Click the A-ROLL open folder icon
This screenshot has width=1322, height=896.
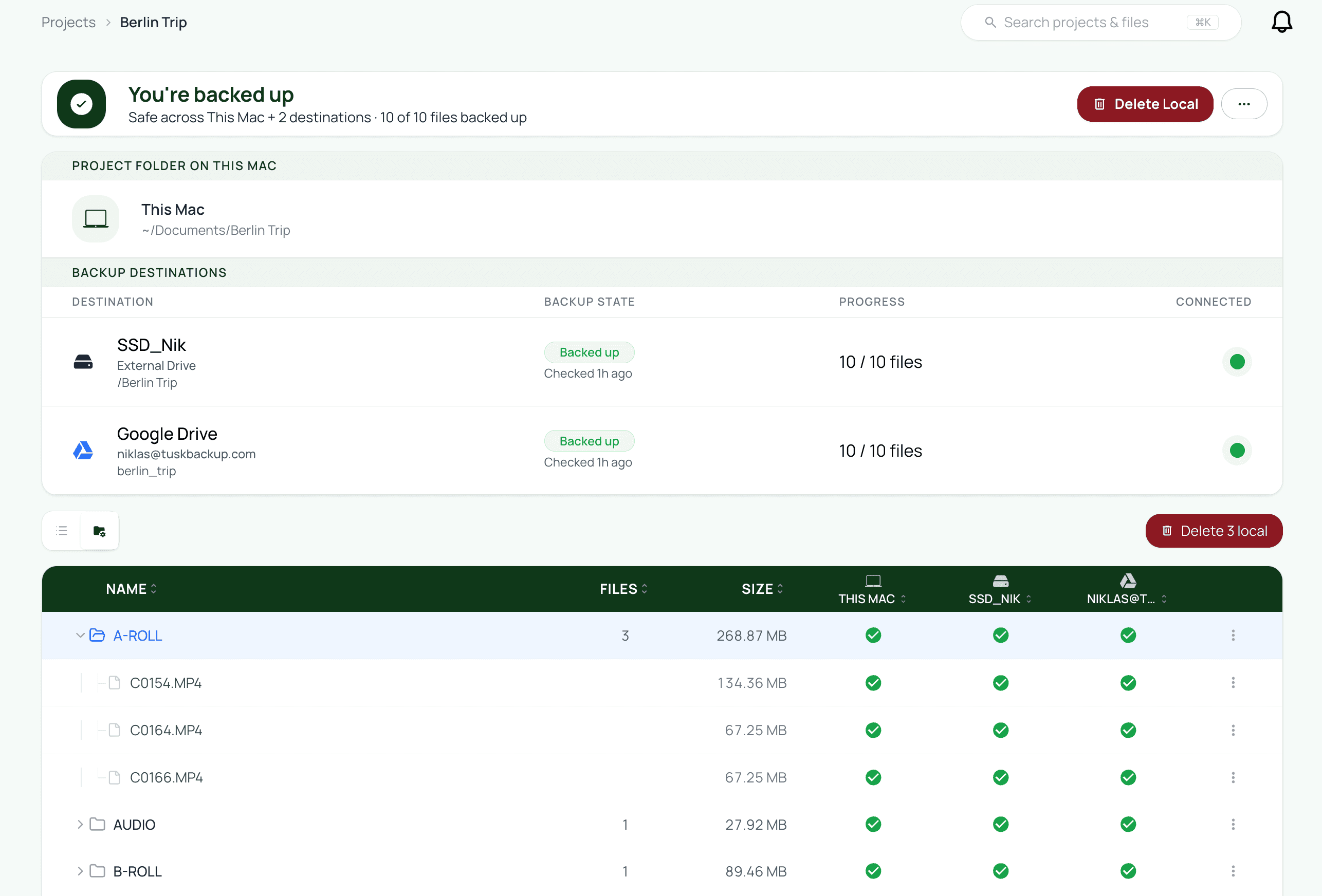pyautogui.click(x=97, y=635)
